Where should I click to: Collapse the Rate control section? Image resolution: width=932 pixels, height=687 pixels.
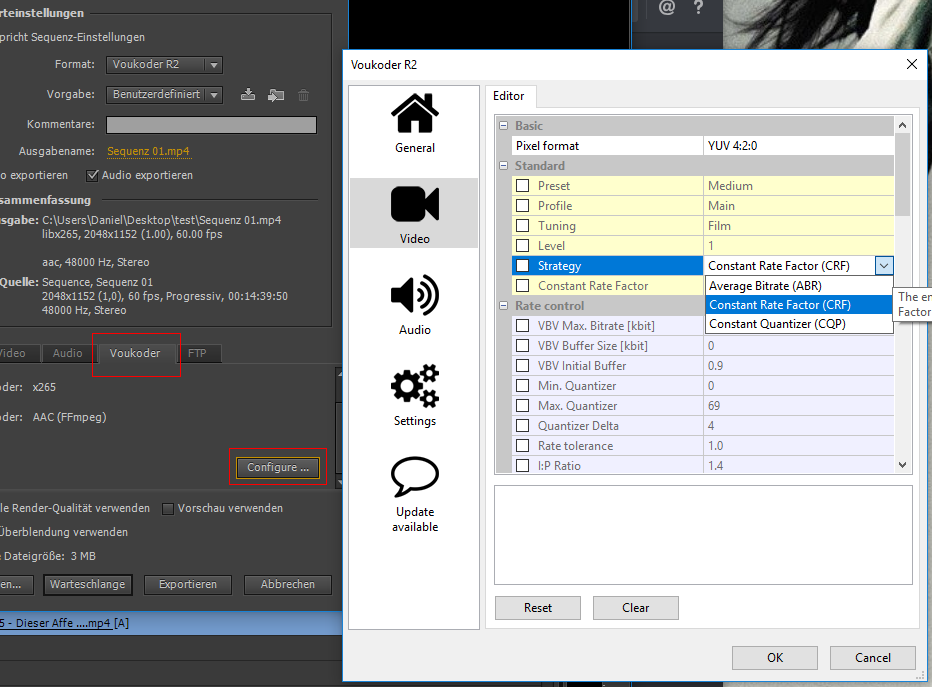pos(504,306)
